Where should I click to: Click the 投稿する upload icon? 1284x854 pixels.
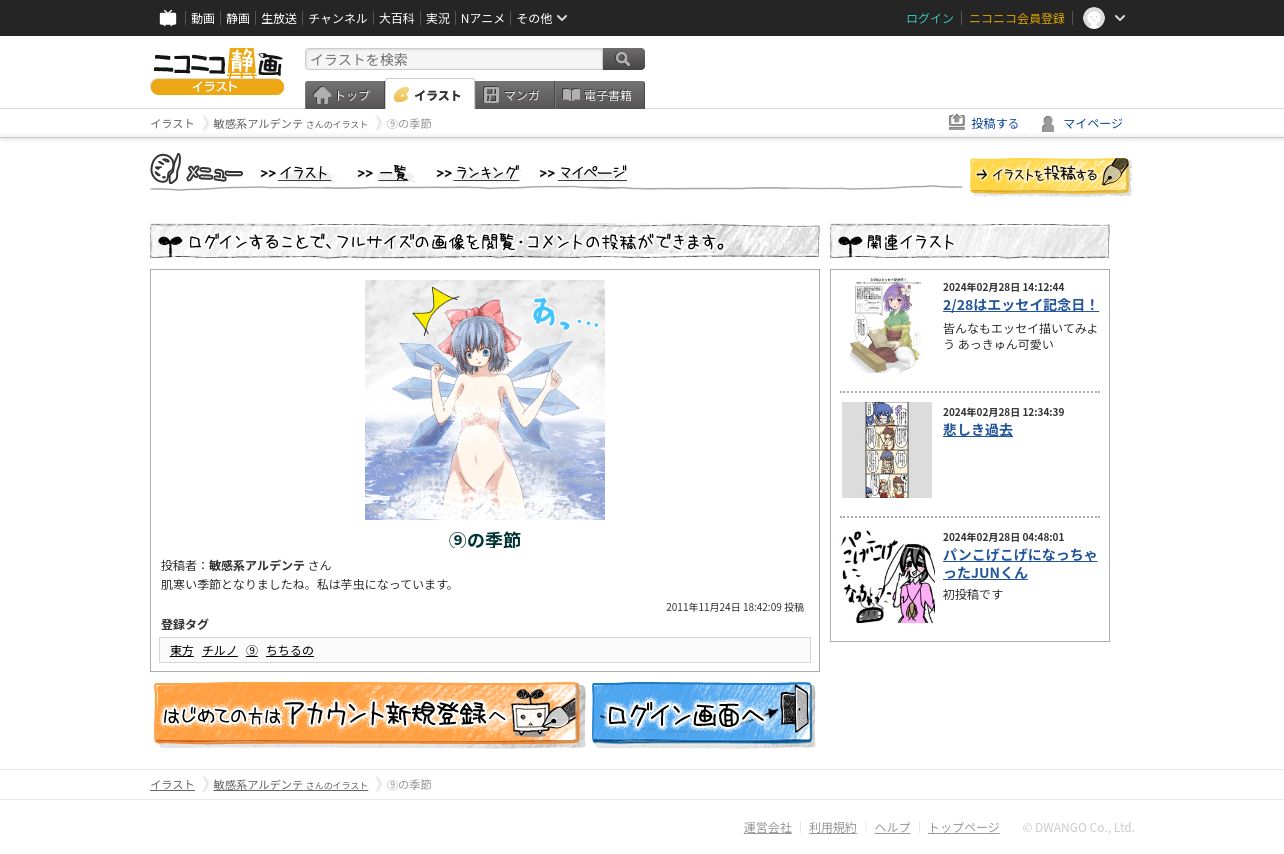point(957,122)
